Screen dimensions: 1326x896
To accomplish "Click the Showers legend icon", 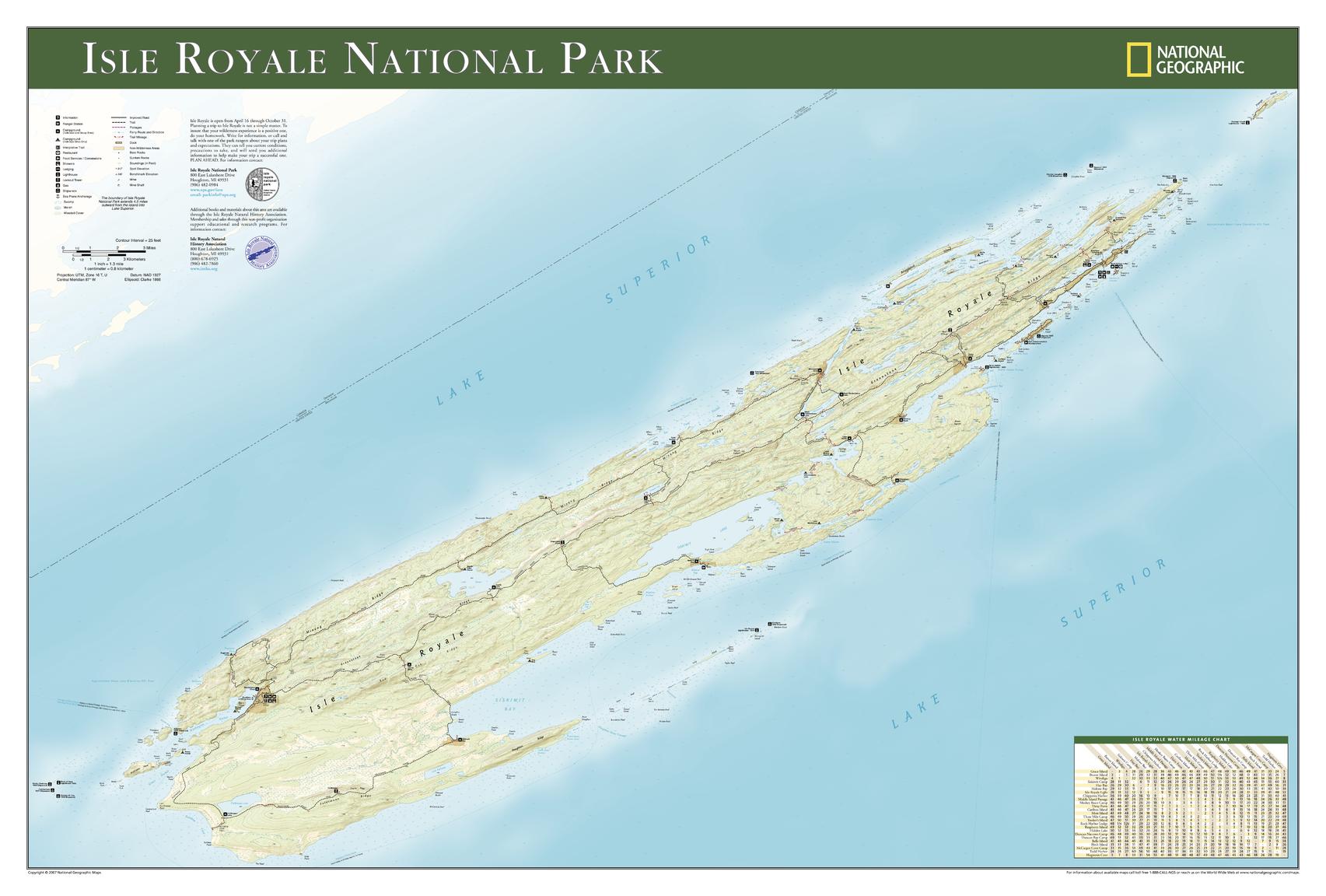I will tap(58, 163).
